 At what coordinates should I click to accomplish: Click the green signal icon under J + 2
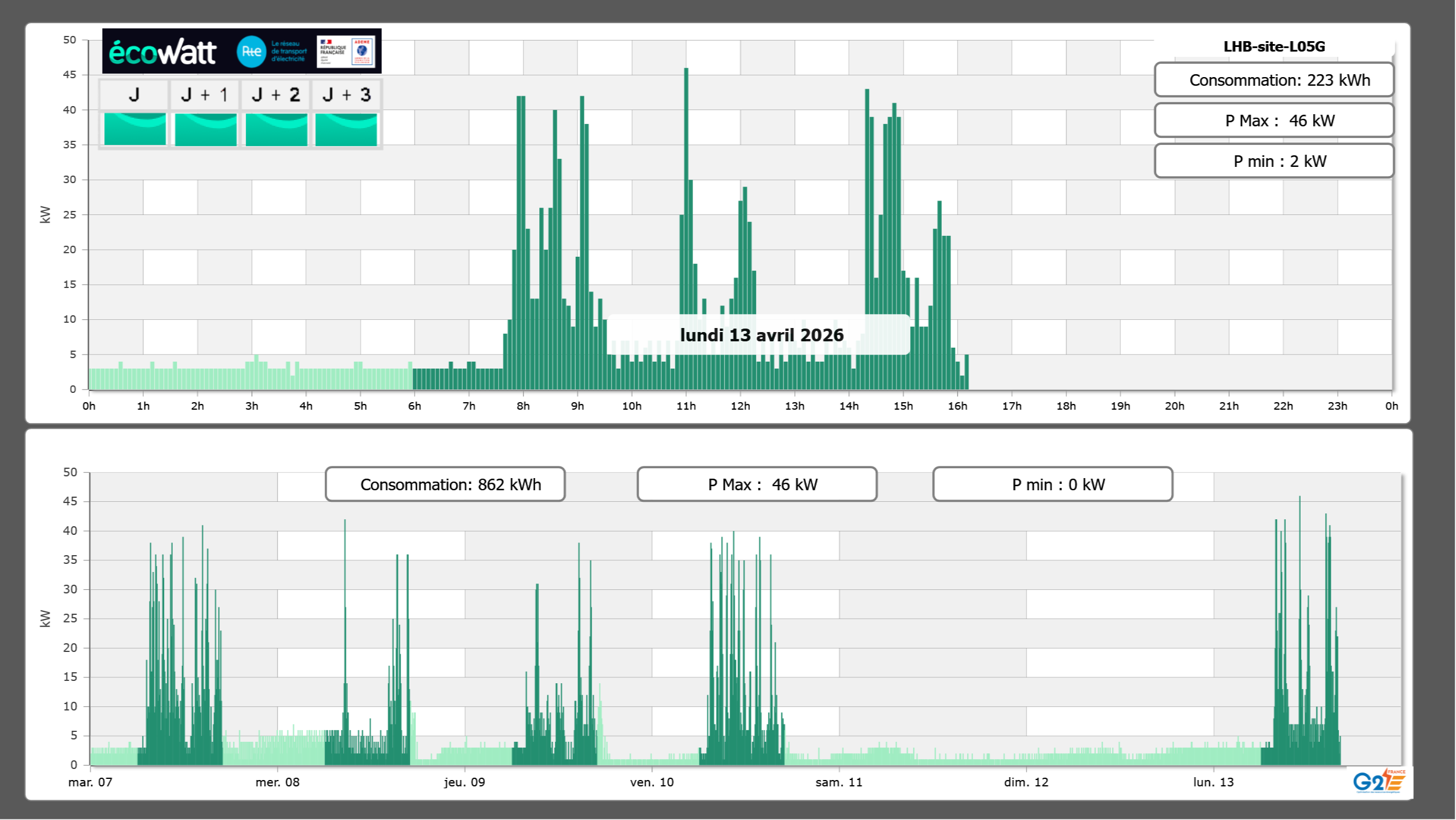coord(276,129)
